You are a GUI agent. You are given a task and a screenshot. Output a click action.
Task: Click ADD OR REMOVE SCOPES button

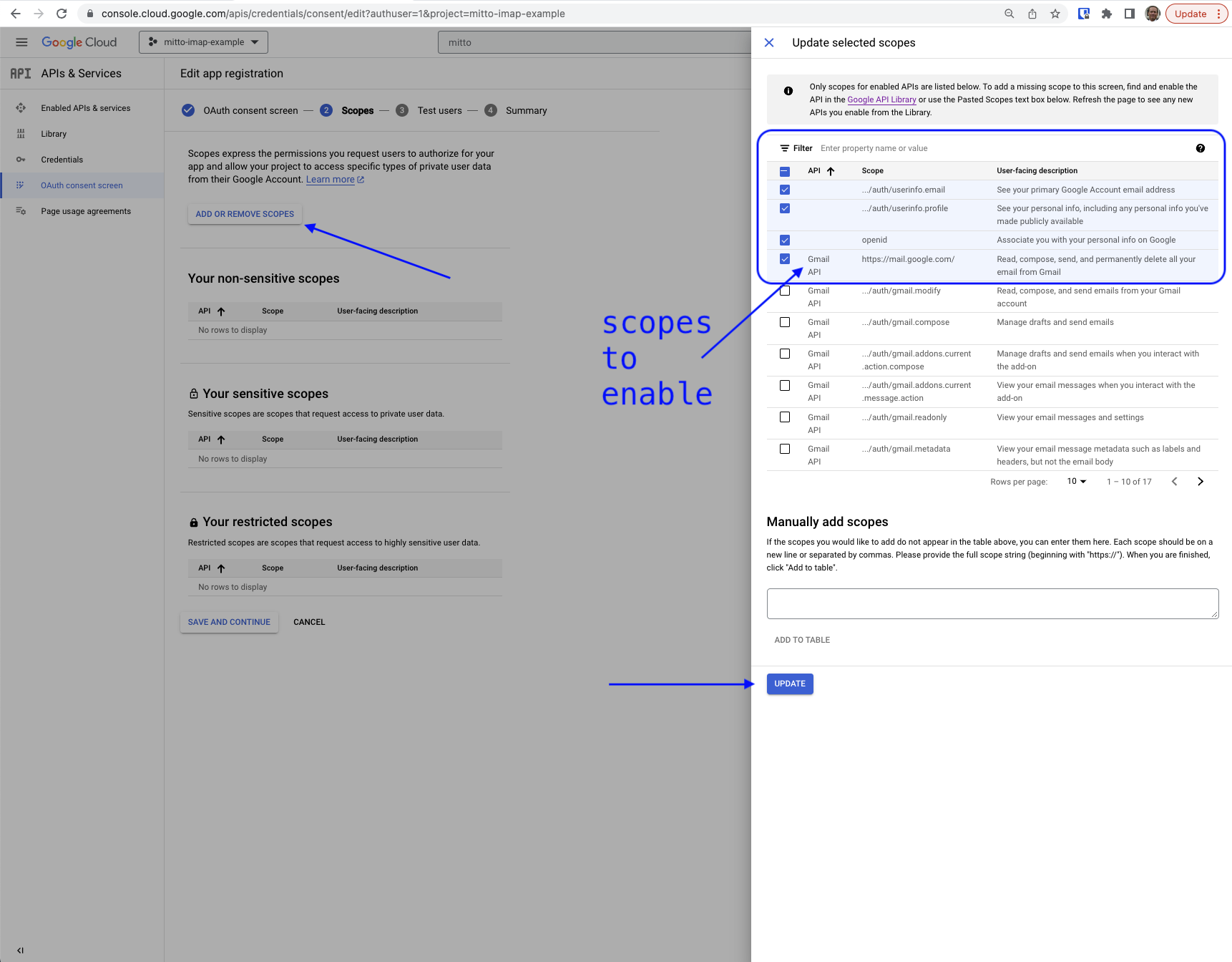click(245, 214)
